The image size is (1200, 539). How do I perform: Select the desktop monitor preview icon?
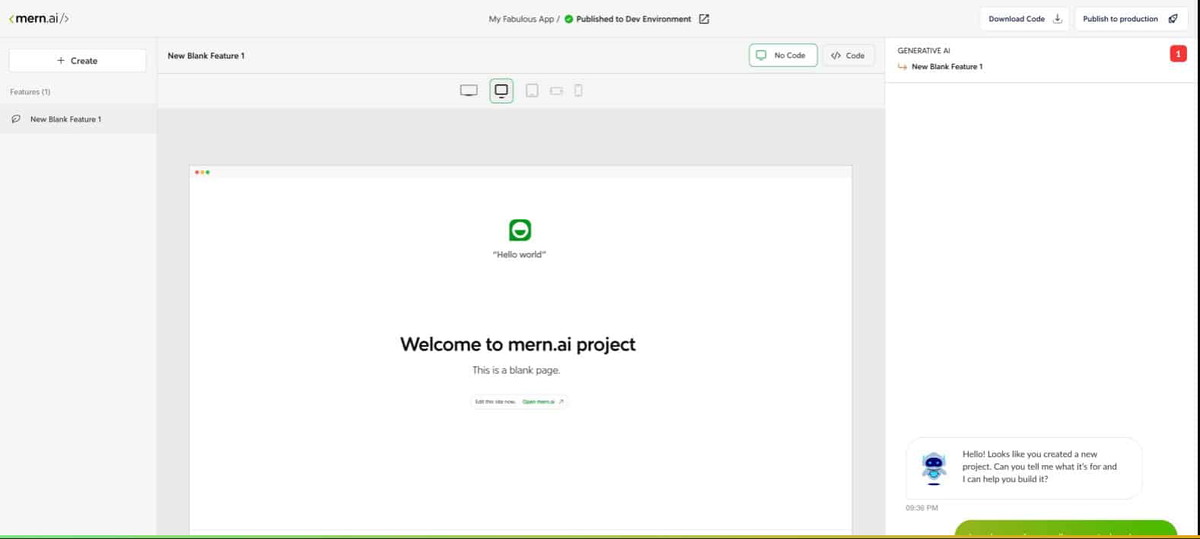pos(502,91)
